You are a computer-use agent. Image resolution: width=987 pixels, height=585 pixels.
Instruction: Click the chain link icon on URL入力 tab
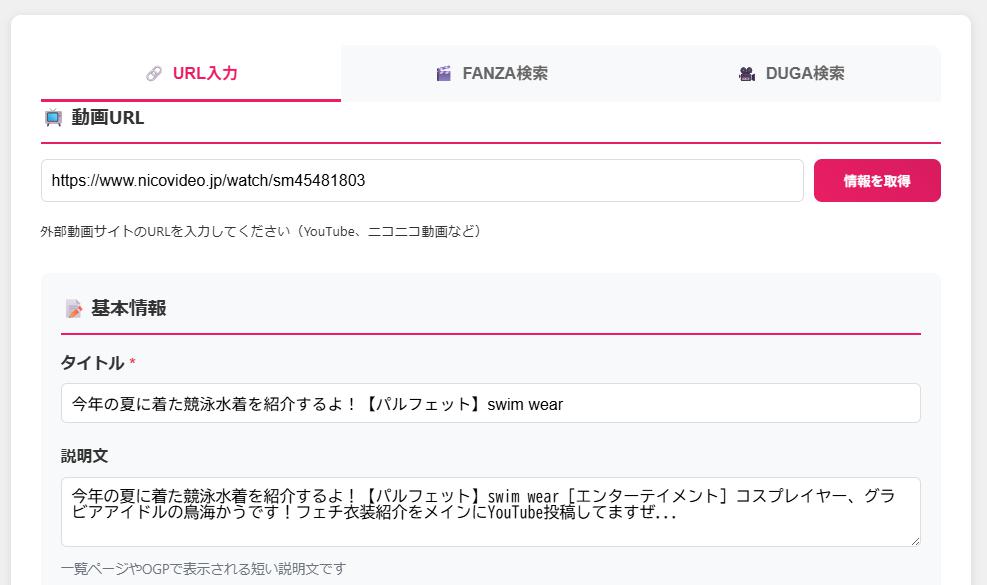coord(153,74)
